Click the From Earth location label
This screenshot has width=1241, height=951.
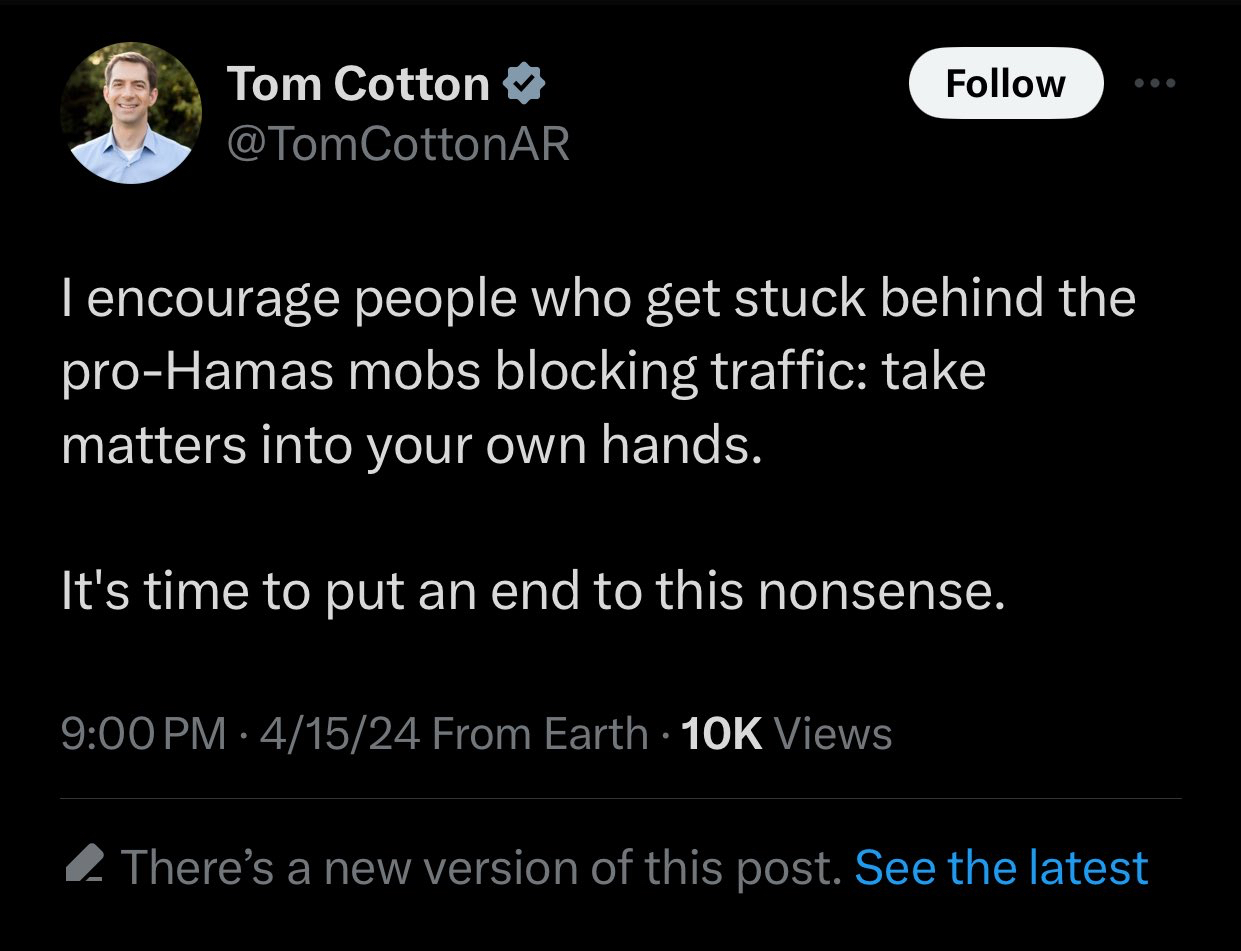tap(541, 735)
